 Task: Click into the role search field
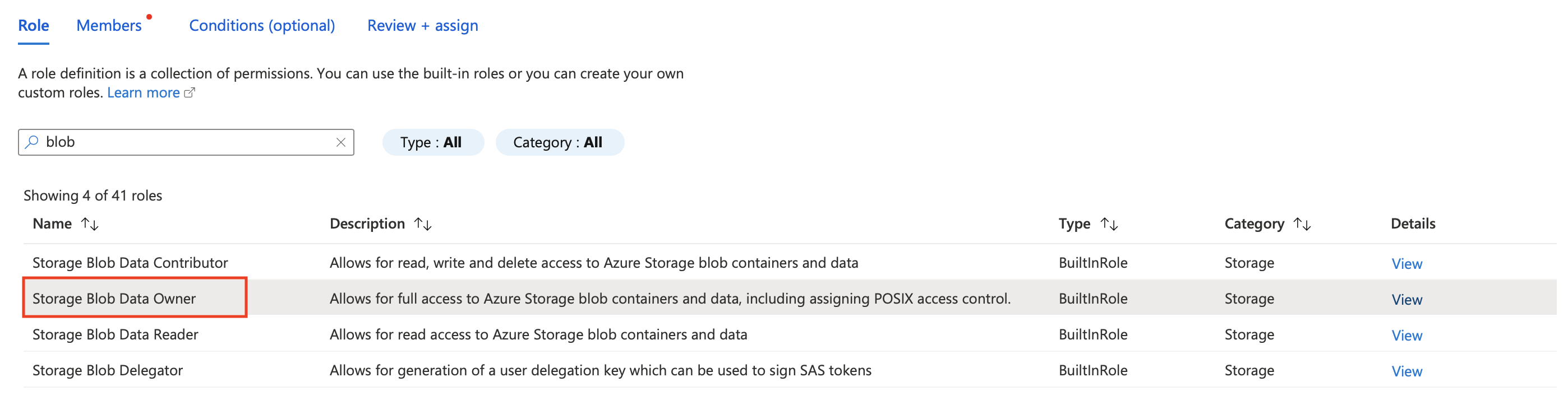[x=183, y=142]
